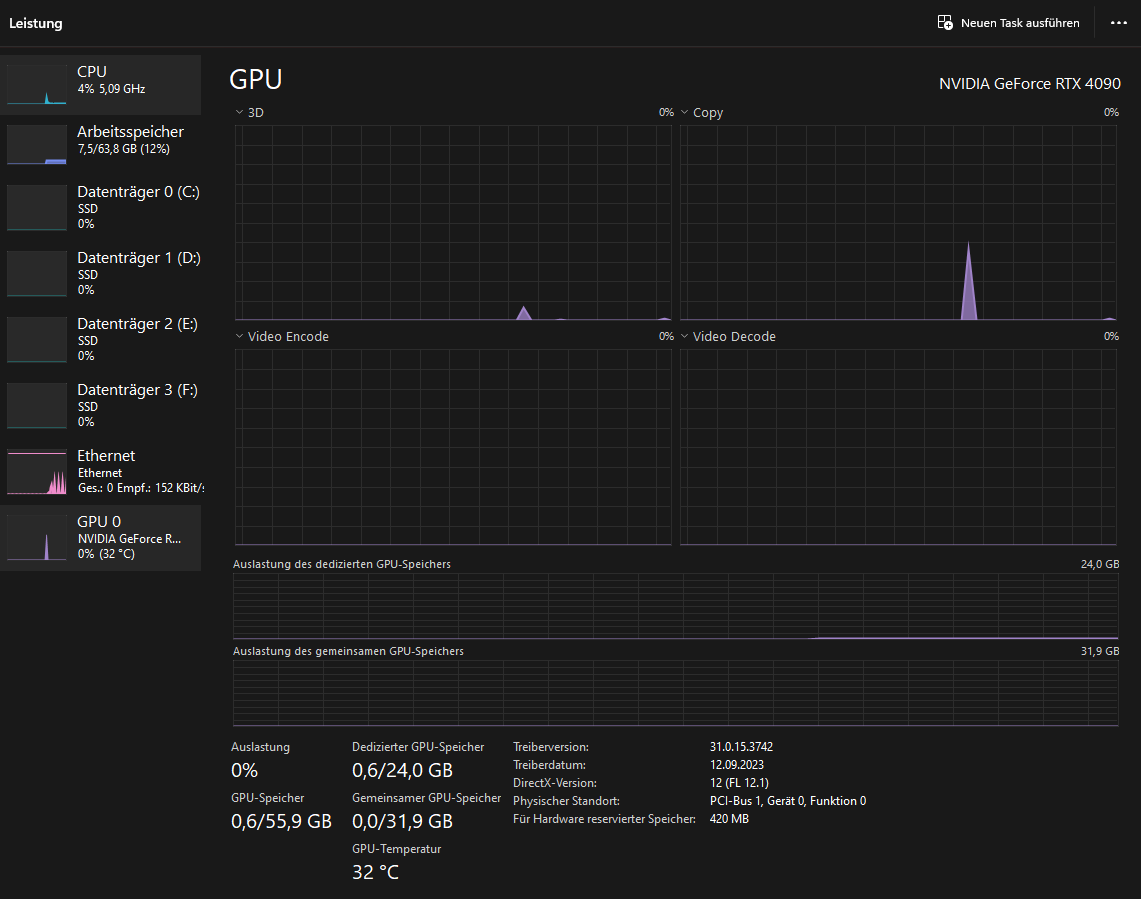Click the Video Decode graph area
The image size is (1141, 899).
pos(898,447)
